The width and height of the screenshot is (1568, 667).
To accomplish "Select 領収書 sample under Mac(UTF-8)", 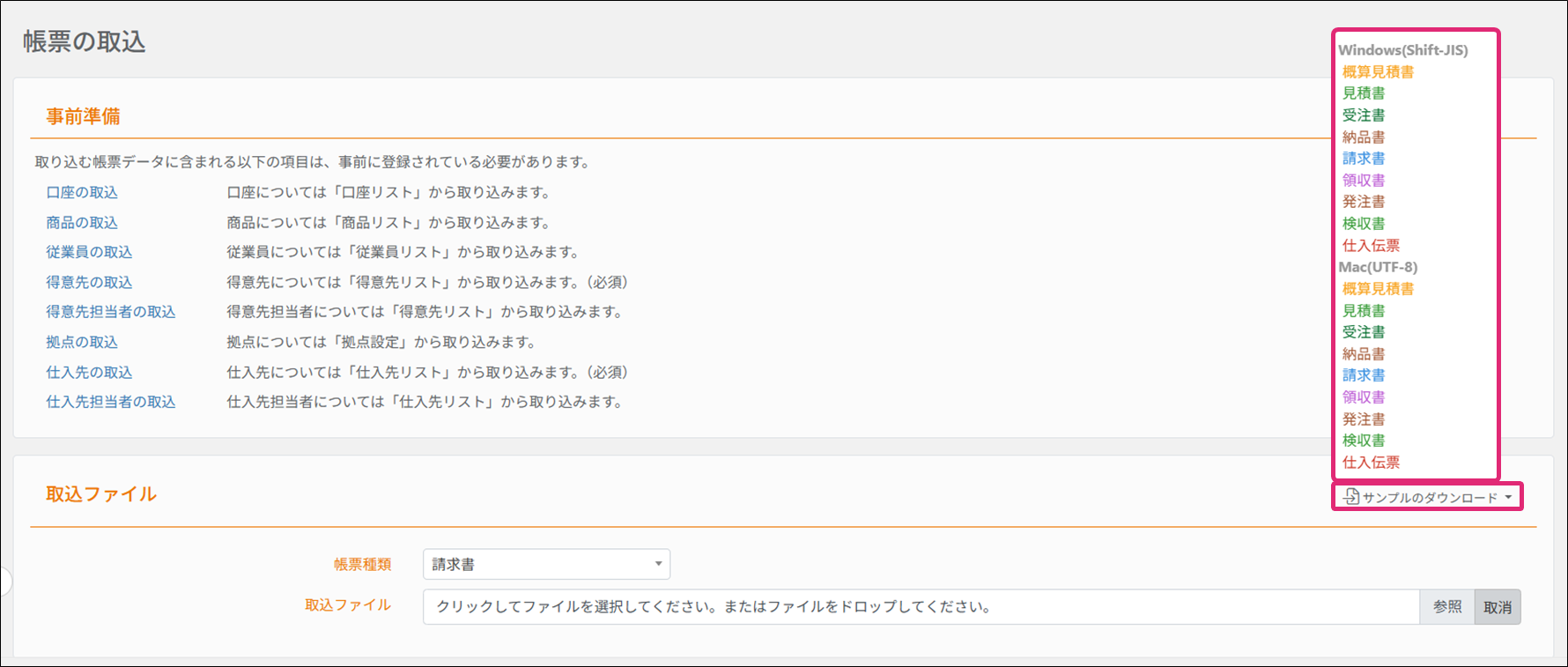I will click(x=1364, y=397).
